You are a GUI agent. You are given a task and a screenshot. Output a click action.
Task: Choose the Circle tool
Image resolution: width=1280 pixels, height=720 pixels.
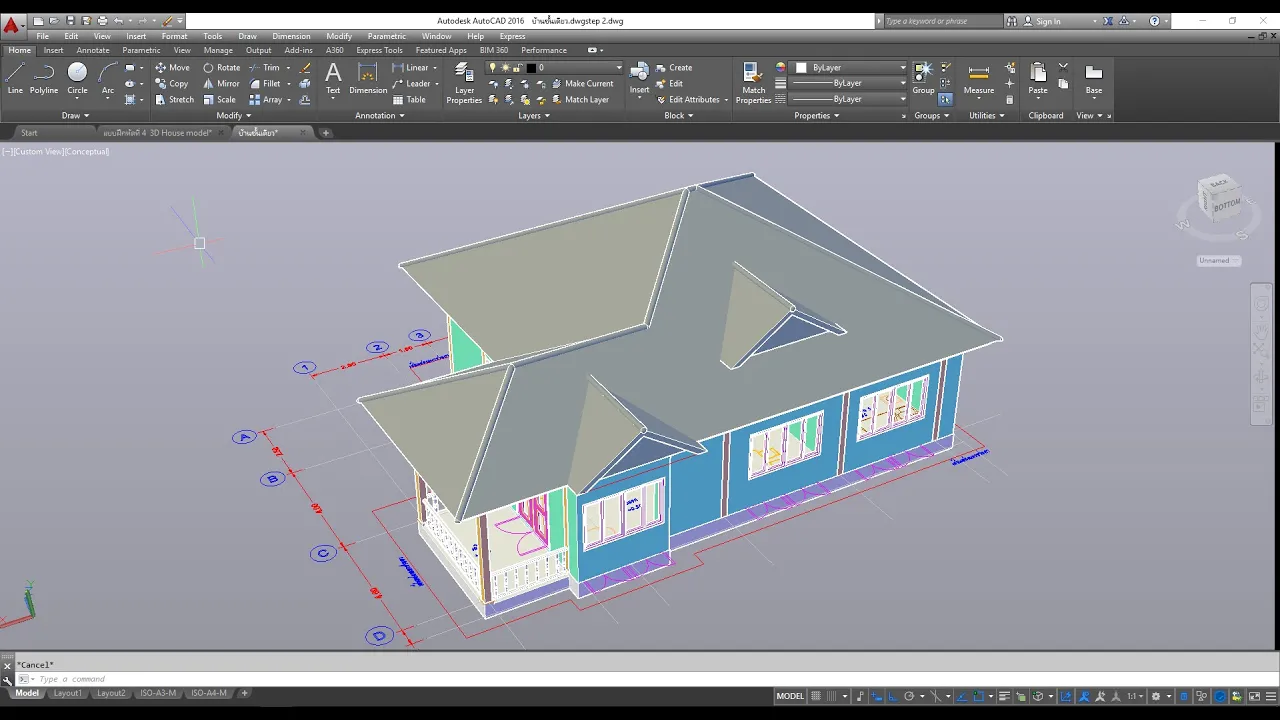pyautogui.click(x=77, y=78)
